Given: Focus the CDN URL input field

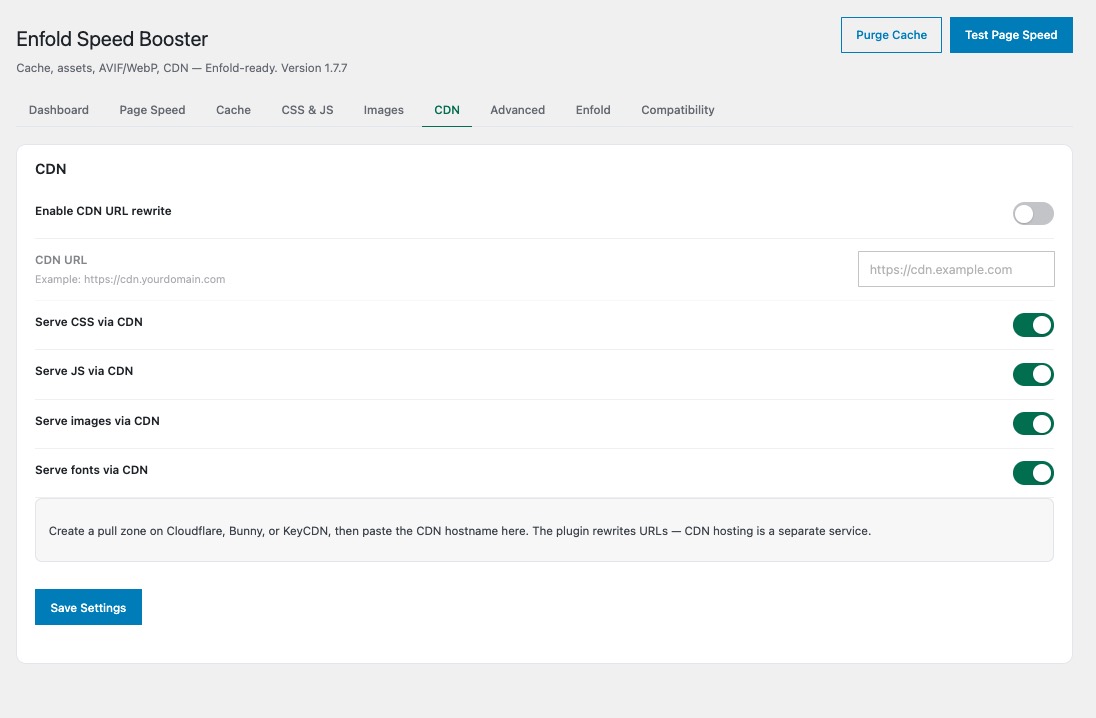Looking at the screenshot, I should pyautogui.click(x=956, y=269).
